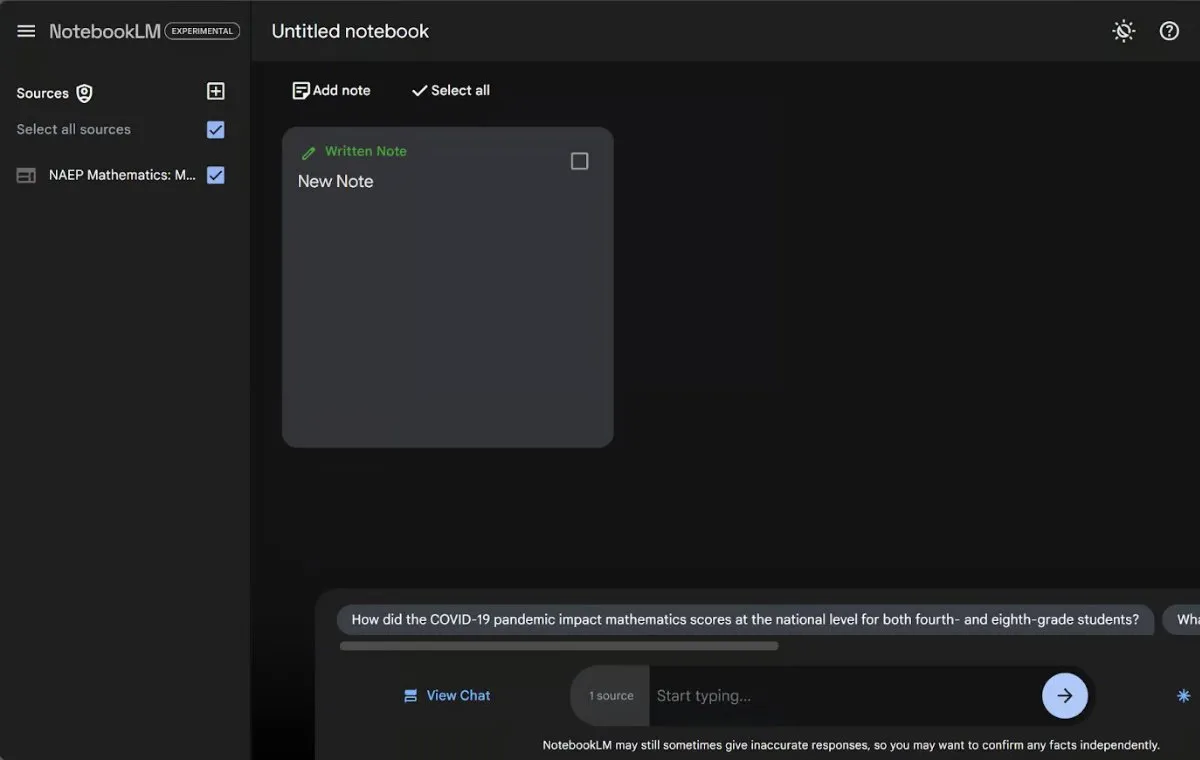Click the pencil icon on Written Note
The width and height of the screenshot is (1200, 760).
click(308, 153)
